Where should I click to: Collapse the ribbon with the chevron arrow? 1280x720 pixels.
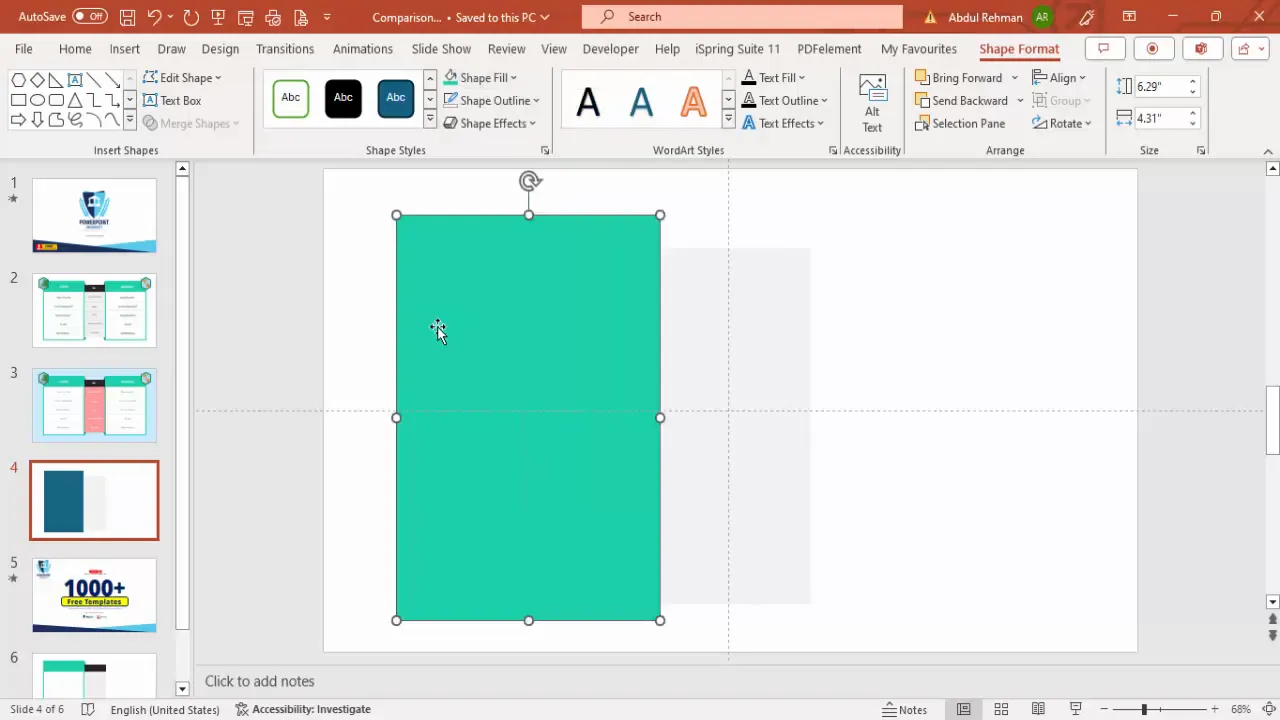coord(1269,151)
